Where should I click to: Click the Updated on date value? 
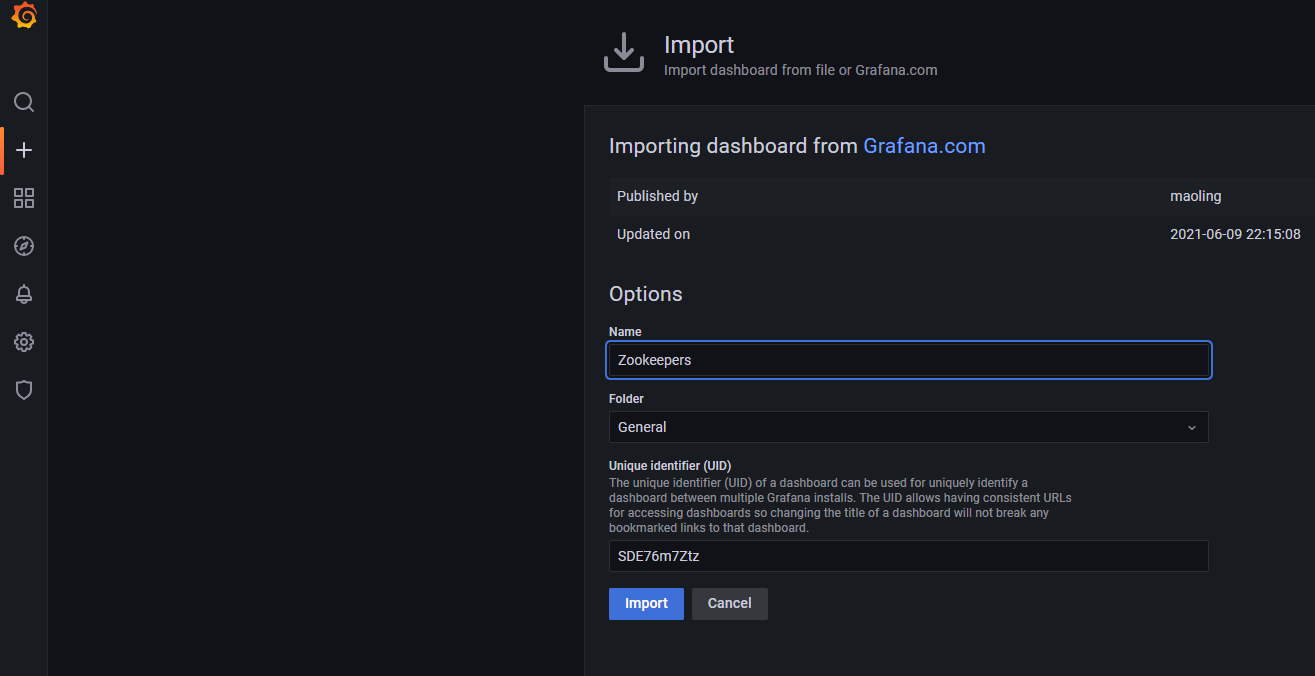[1235, 234]
